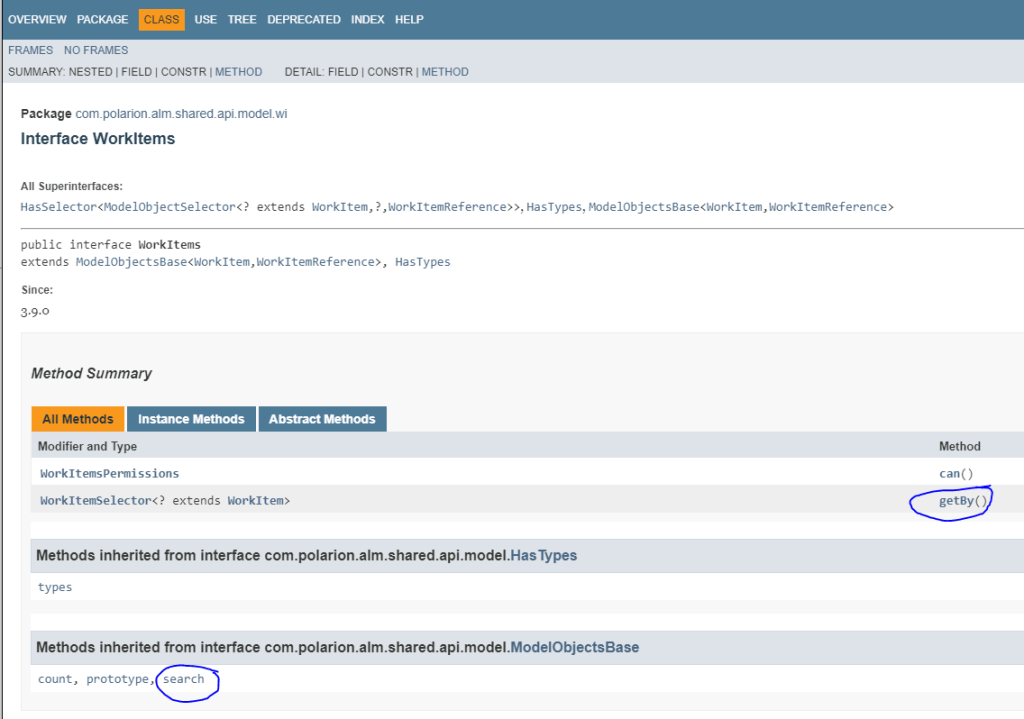The image size is (1024, 719).
Task: Open the can() method link
Action: (950, 473)
